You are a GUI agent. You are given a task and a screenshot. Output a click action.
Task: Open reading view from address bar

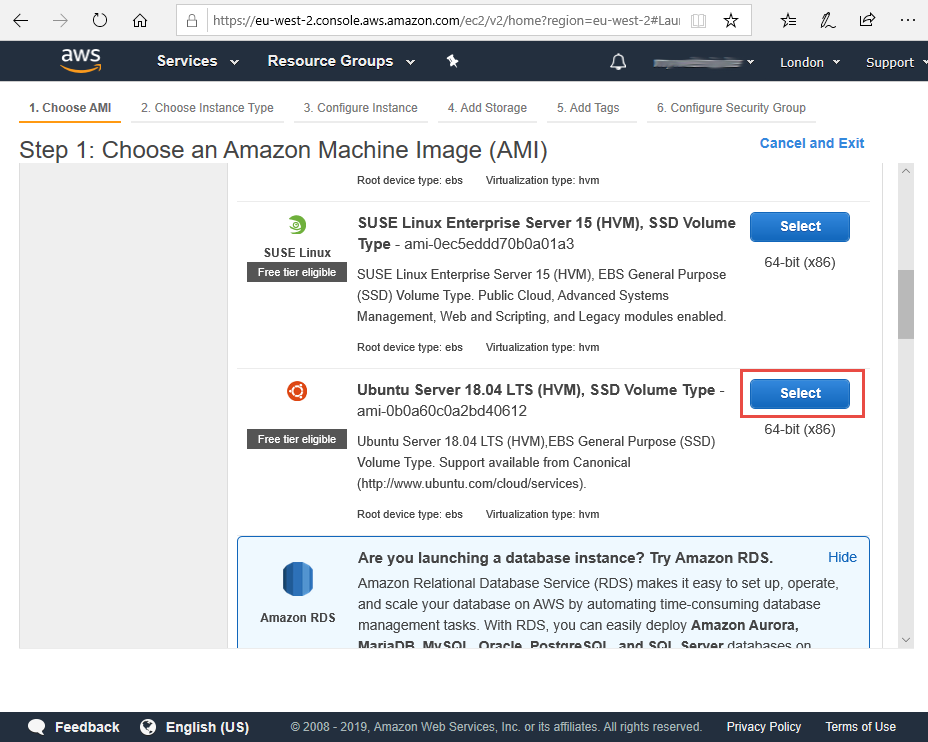point(698,21)
